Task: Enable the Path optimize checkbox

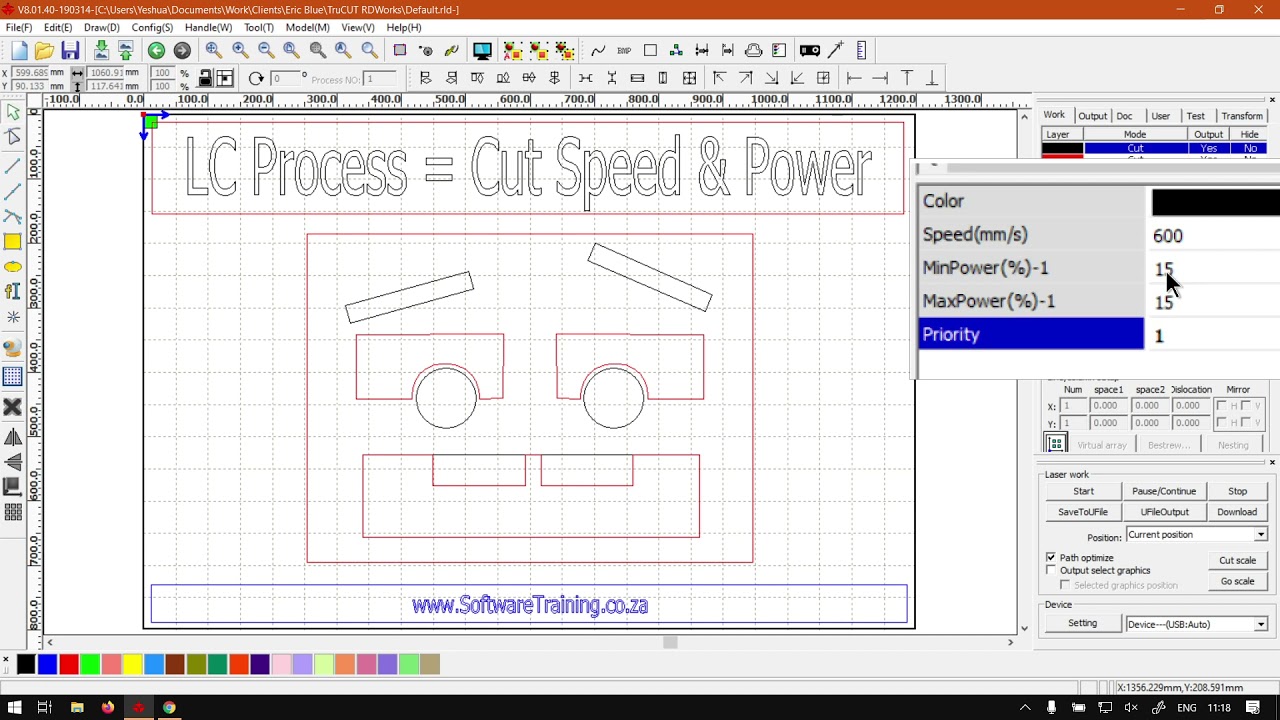Action: [x=1051, y=557]
